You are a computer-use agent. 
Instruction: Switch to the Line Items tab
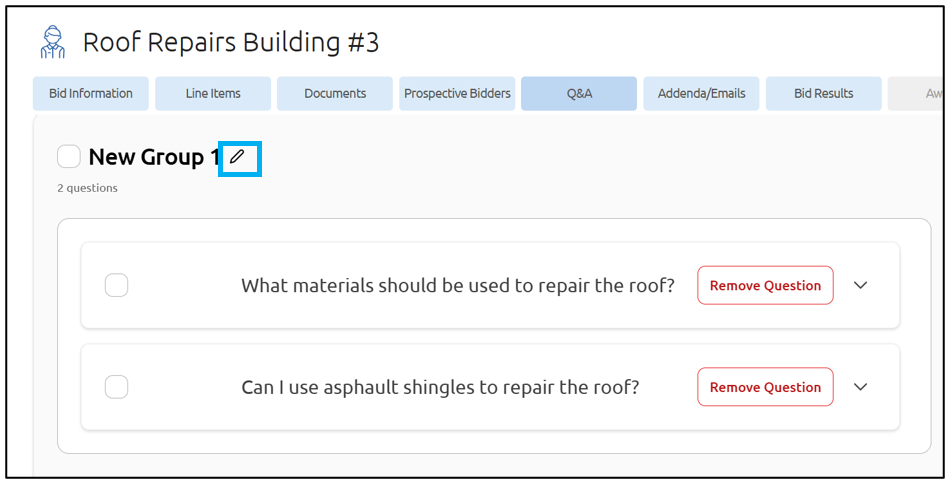(213, 94)
